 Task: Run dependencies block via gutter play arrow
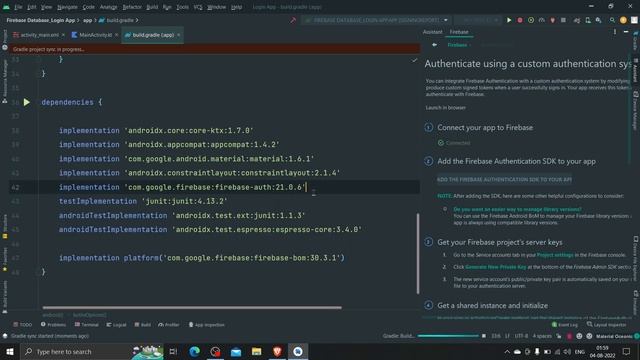pyautogui.click(x=27, y=102)
